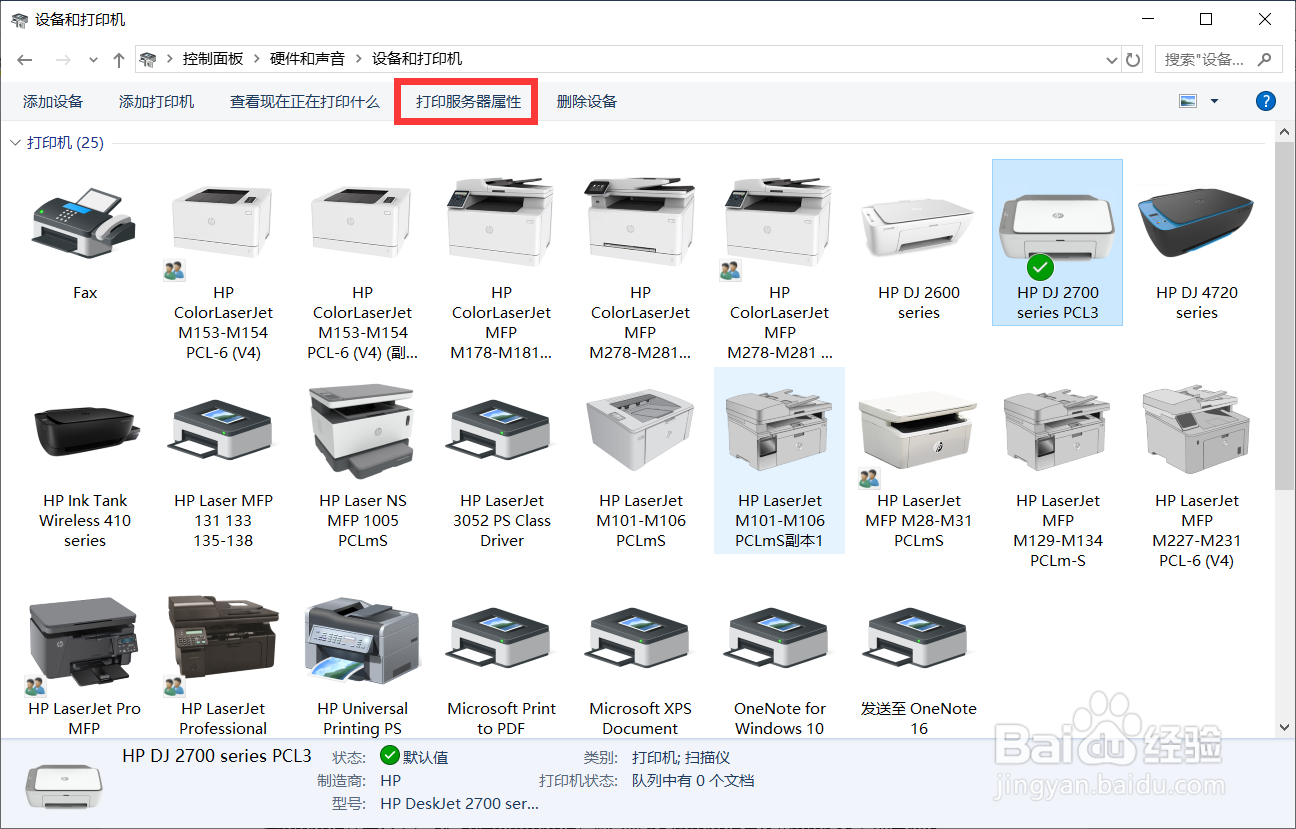Click the 添加设备 toolbar button
1296x829 pixels.
point(53,101)
